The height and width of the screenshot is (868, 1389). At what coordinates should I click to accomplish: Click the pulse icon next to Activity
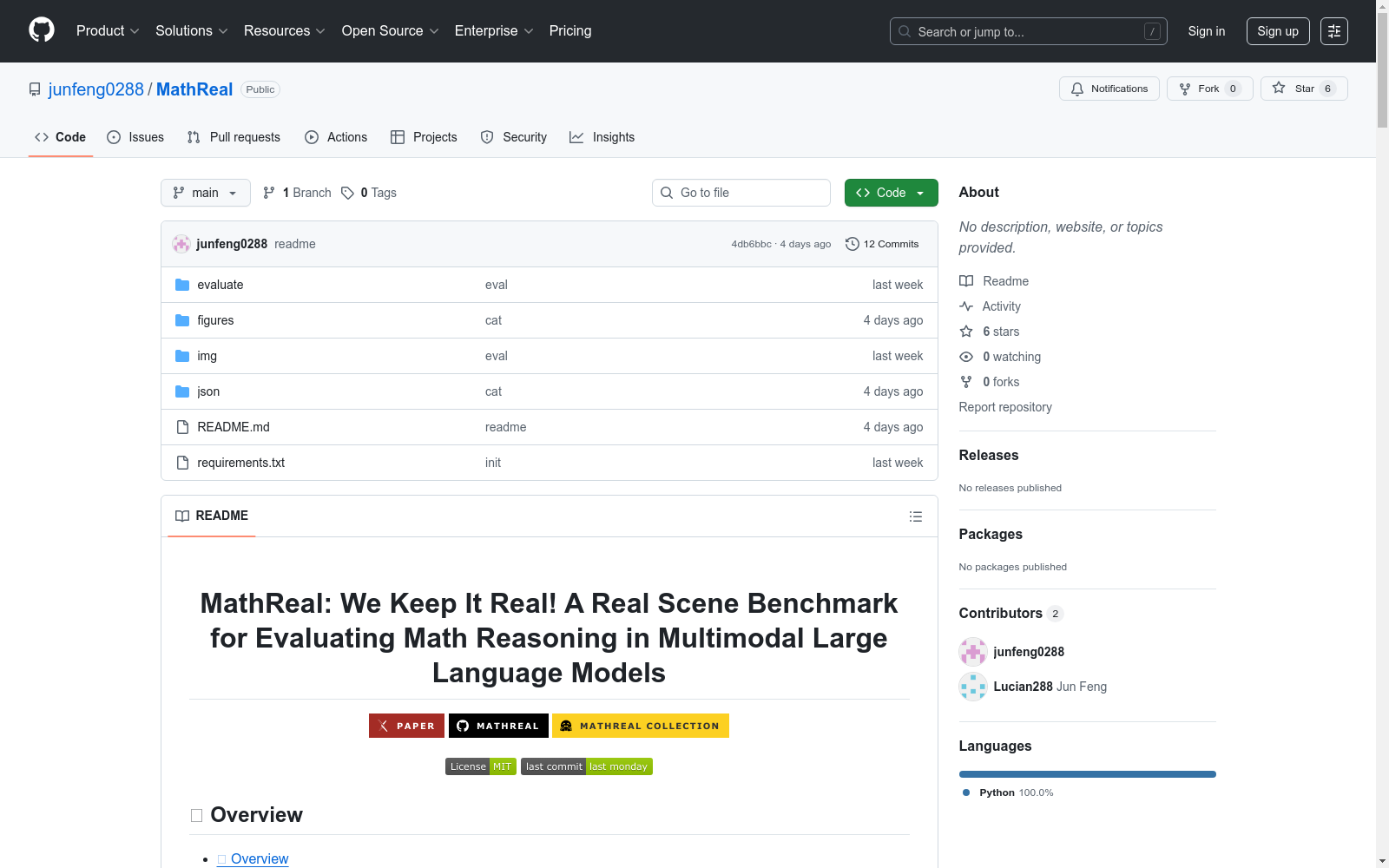coord(966,306)
